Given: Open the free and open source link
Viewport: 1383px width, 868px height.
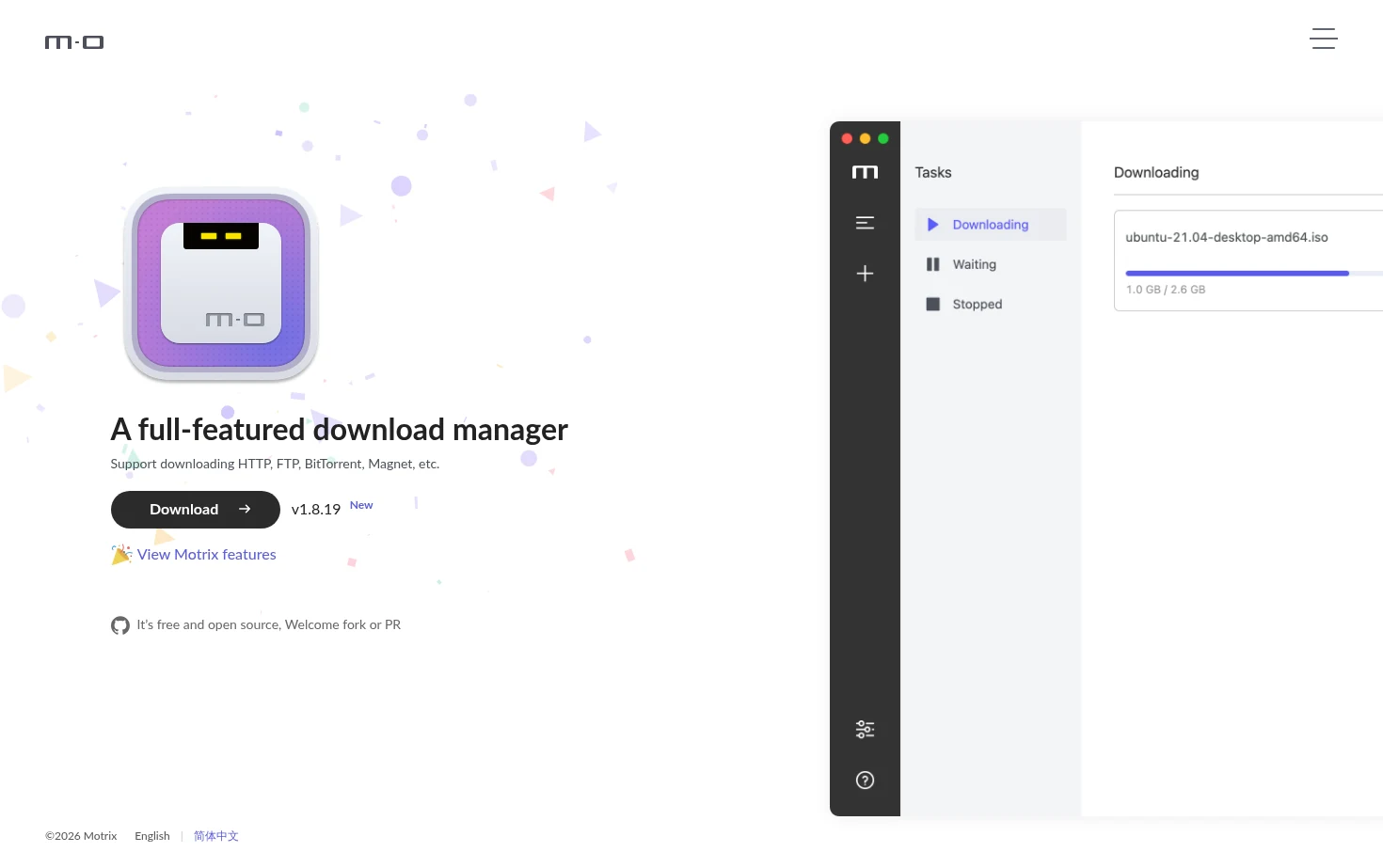Looking at the screenshot, I should click(269, 624).
